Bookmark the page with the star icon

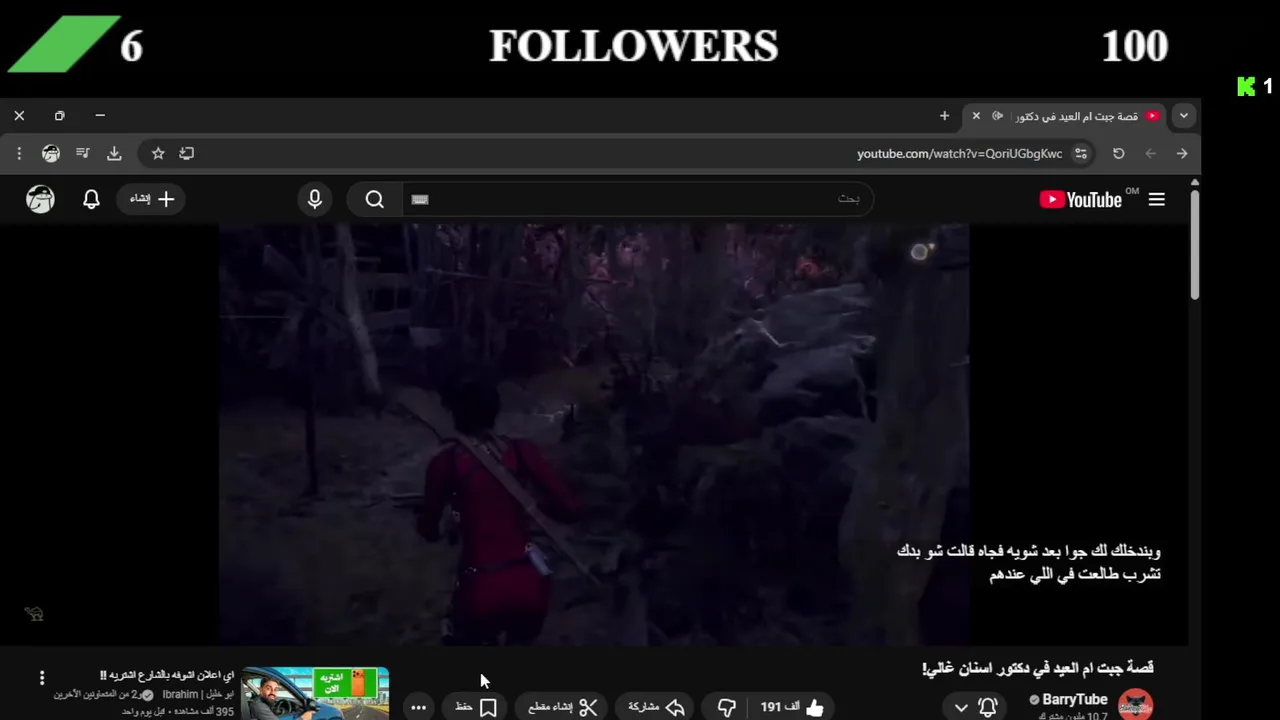click(158, 153)
